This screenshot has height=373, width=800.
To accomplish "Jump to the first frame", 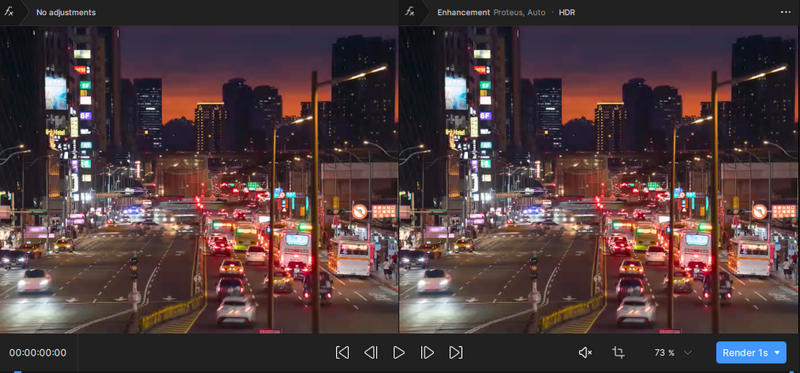I will [x=342, y=353].
